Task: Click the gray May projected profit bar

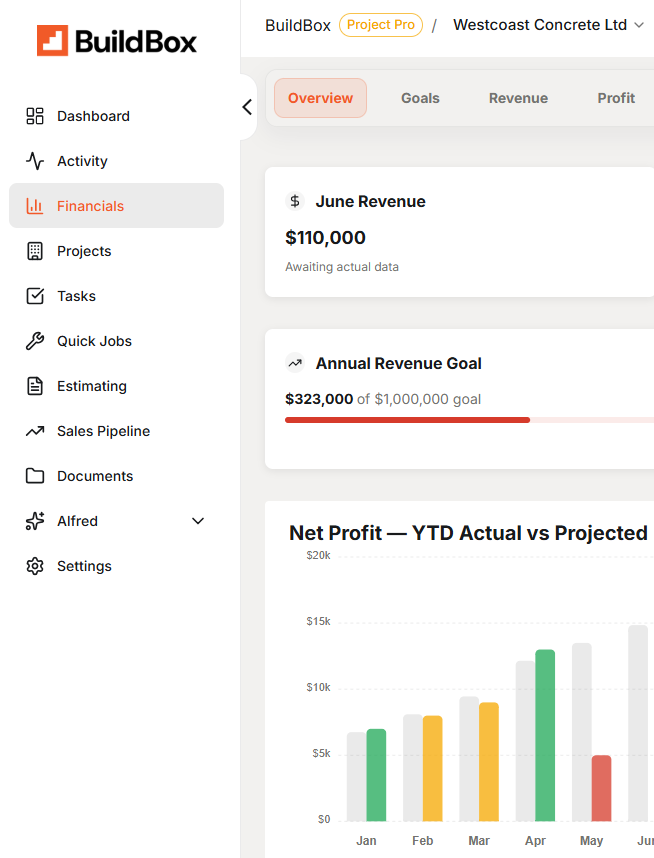Action: point(582,732)
